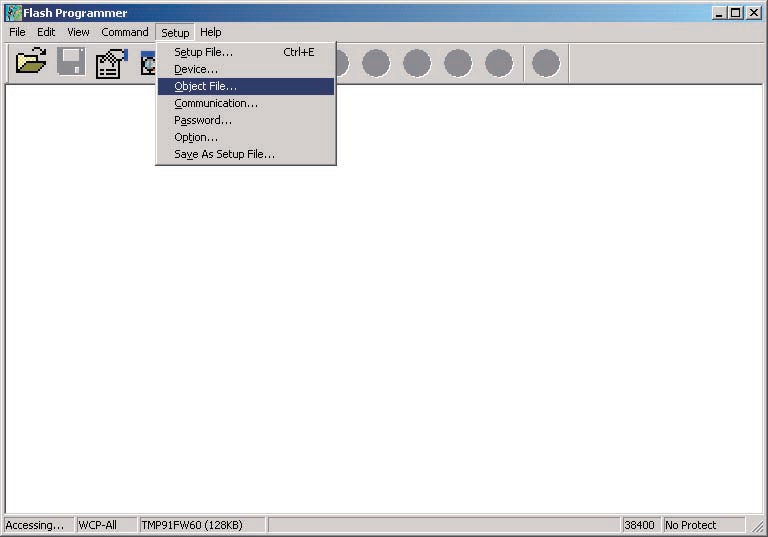This screenshot has height=537, width=768.
Task: Click the empty progress field in status bar
Action: click(443, 525)
